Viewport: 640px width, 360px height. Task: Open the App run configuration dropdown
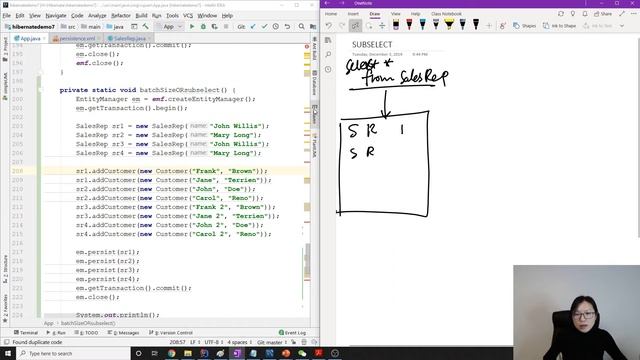pyautogui.click(x=169, y=27)
